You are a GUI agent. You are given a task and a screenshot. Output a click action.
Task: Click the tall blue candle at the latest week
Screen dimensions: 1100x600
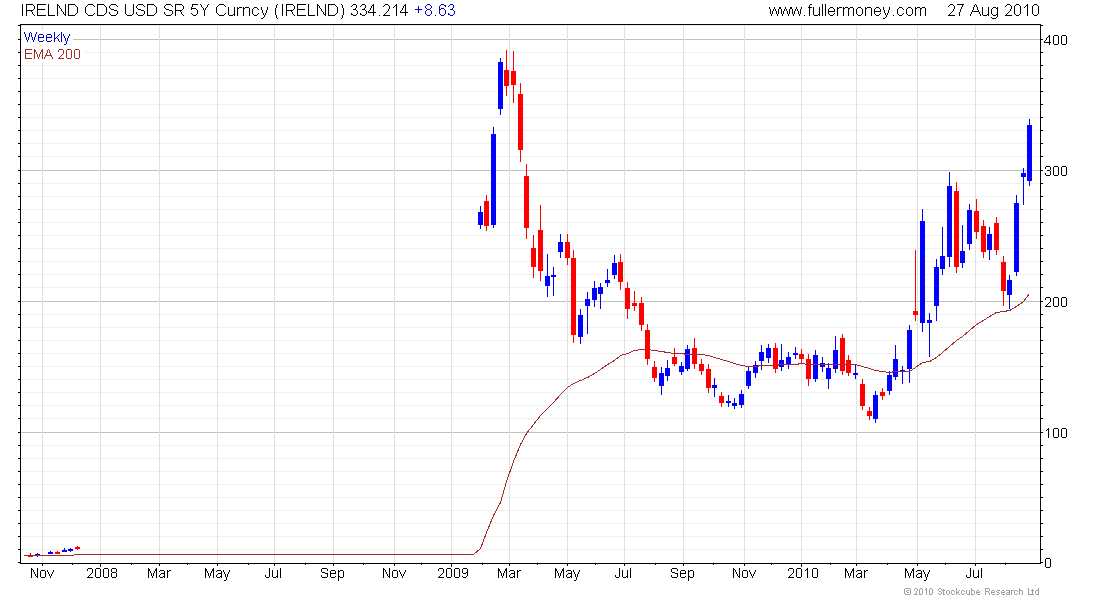tap(1029, 153)
